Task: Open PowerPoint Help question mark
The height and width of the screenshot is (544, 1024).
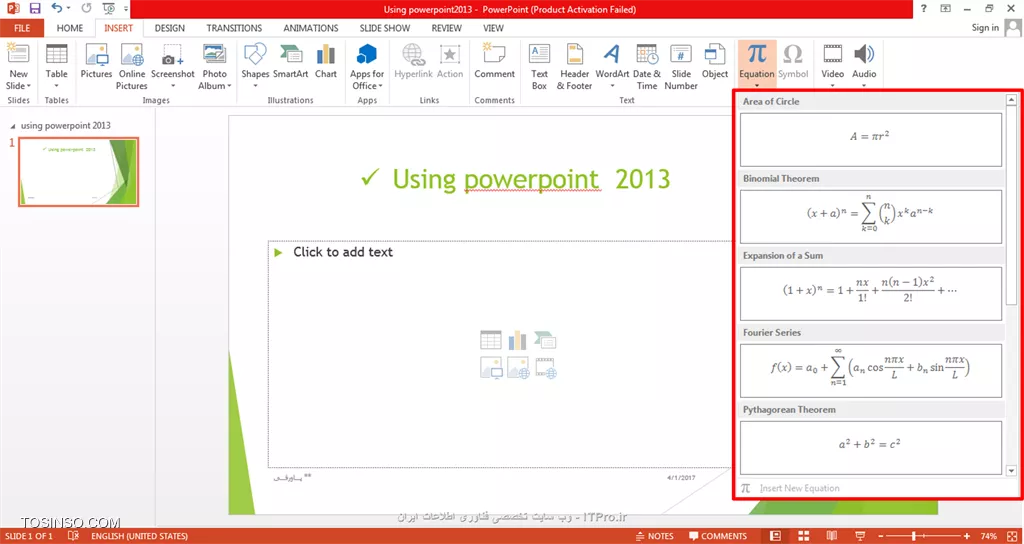Action: point(923,9)
